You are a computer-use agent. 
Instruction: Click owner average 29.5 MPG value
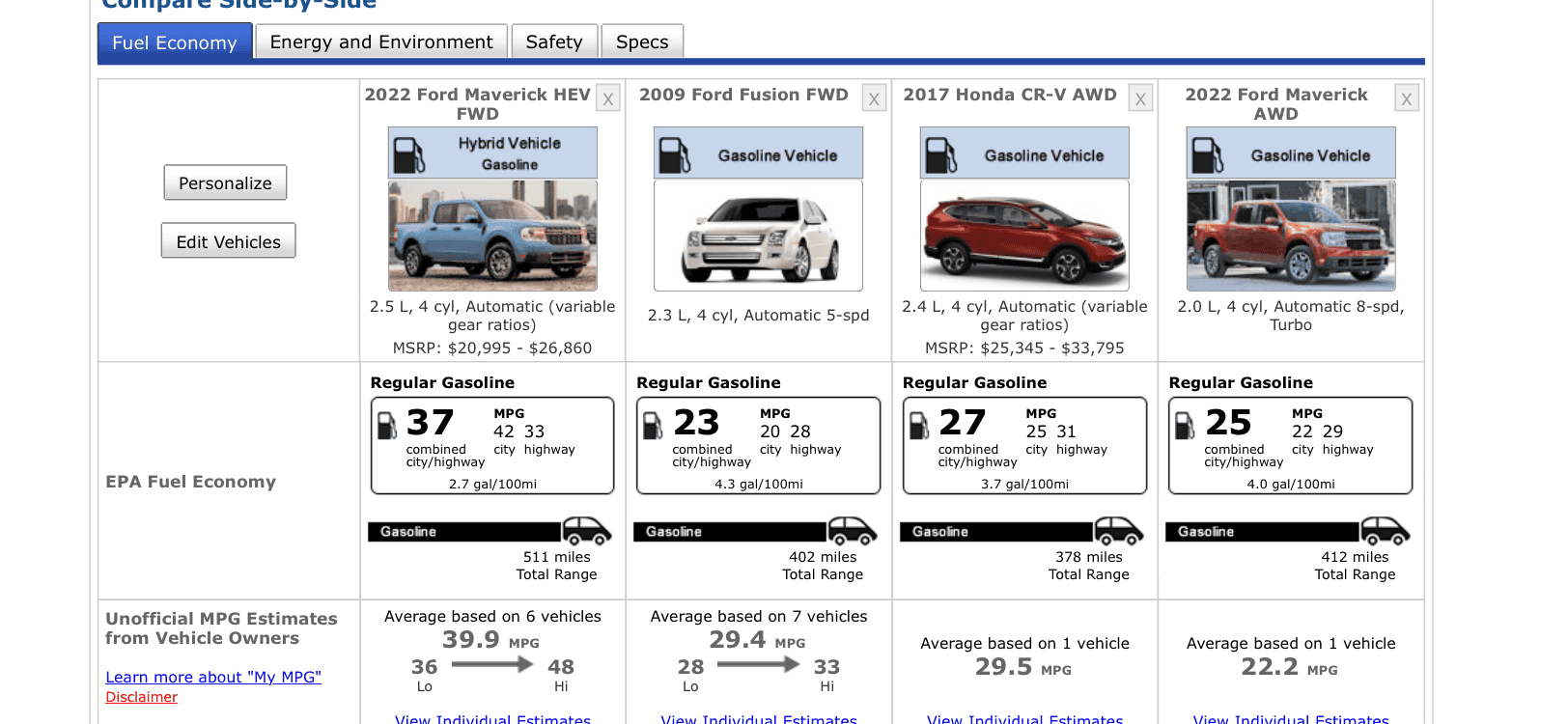(1003, 666)
